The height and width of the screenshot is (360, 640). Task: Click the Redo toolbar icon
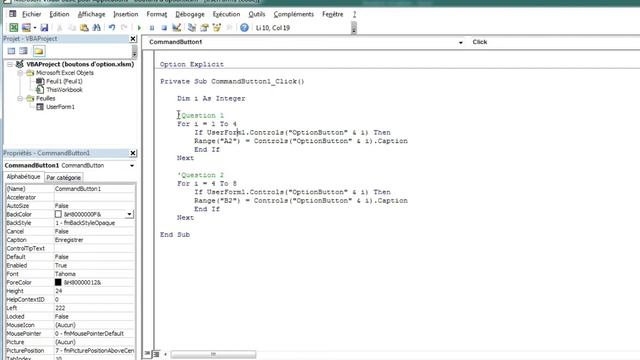coord(124,28)
